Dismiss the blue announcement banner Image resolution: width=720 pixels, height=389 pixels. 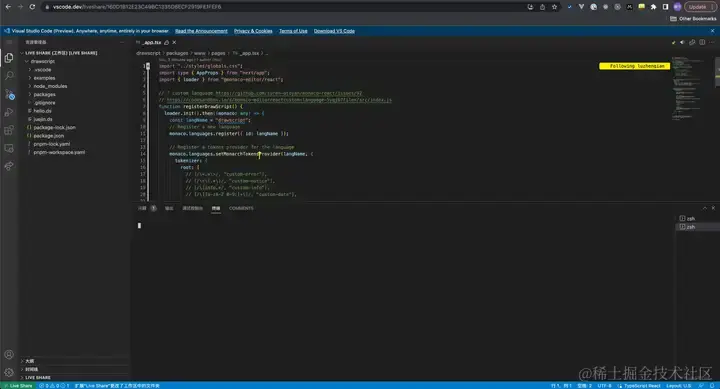713,31
